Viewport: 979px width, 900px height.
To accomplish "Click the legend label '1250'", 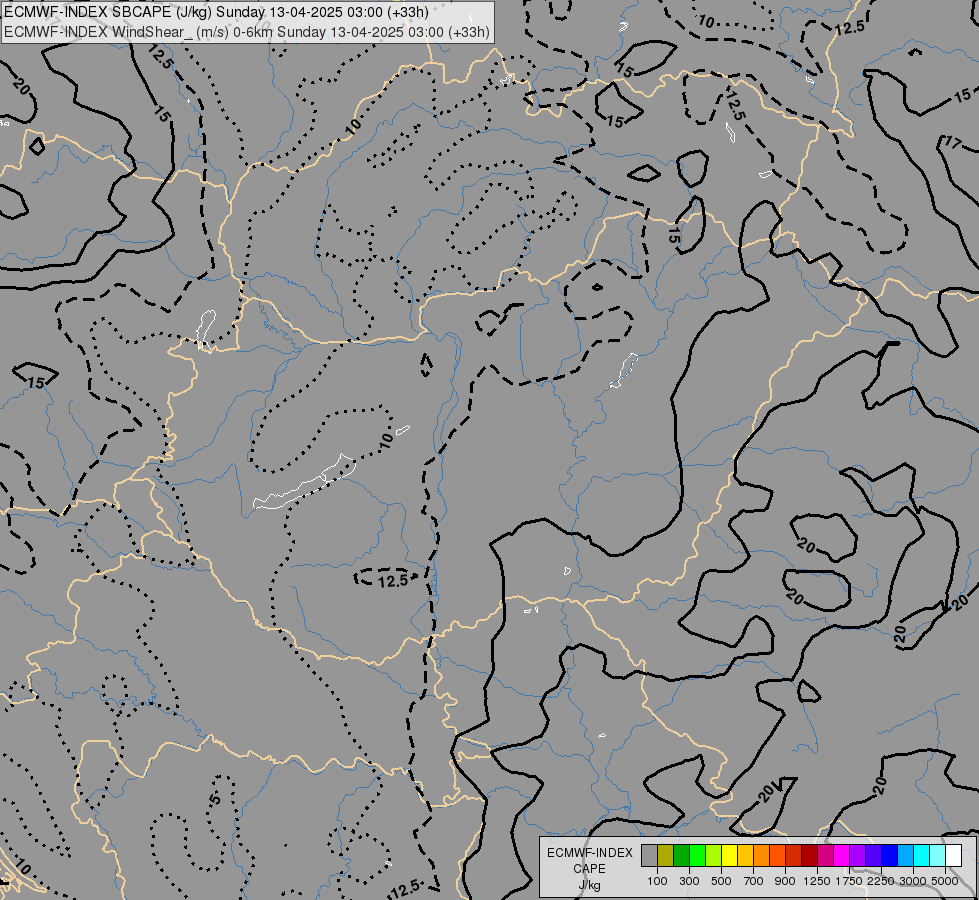I will 817,881.
